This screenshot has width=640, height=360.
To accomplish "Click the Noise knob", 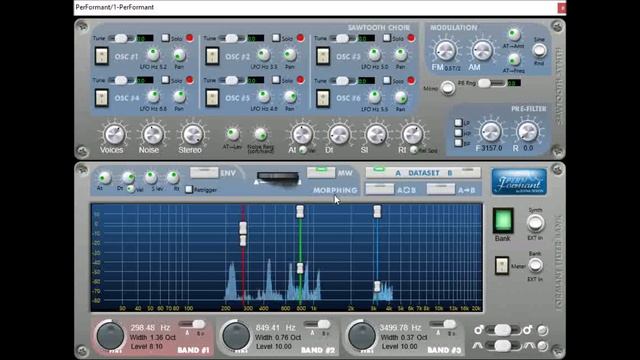I will coord(152,134).
